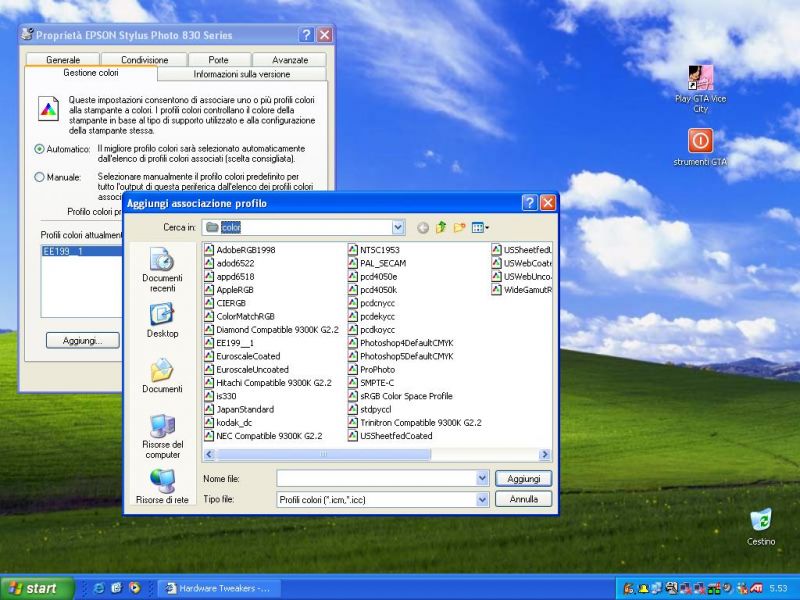The height and width of the screenshot is (600, 800).
Task: Click Annulla to cancel the dialog
Action: [x=523, y=499]
